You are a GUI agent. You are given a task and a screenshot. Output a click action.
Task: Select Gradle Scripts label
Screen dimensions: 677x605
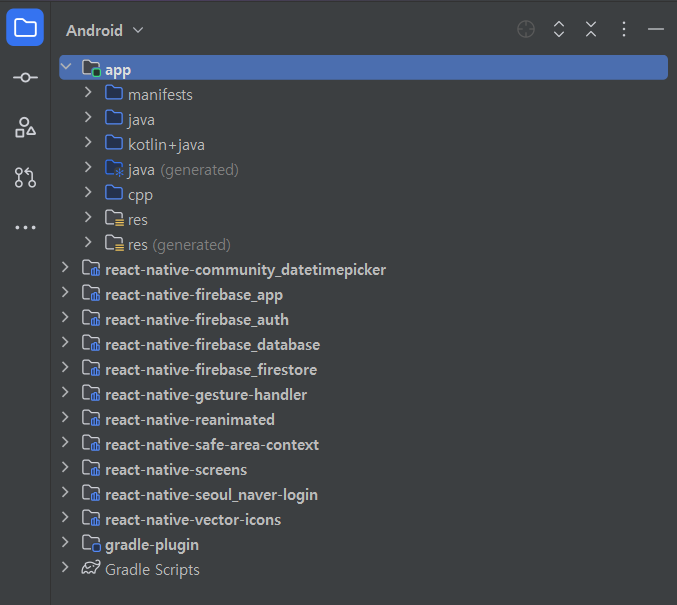tap(152, 570)
